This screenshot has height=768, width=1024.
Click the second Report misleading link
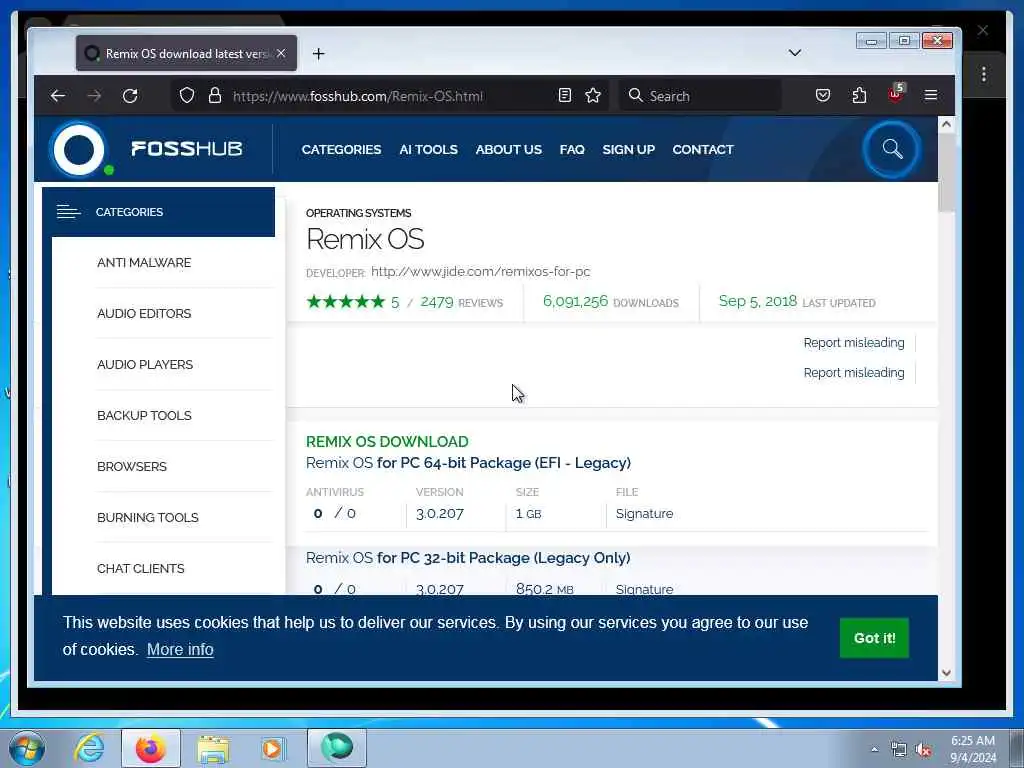(854, 373)
